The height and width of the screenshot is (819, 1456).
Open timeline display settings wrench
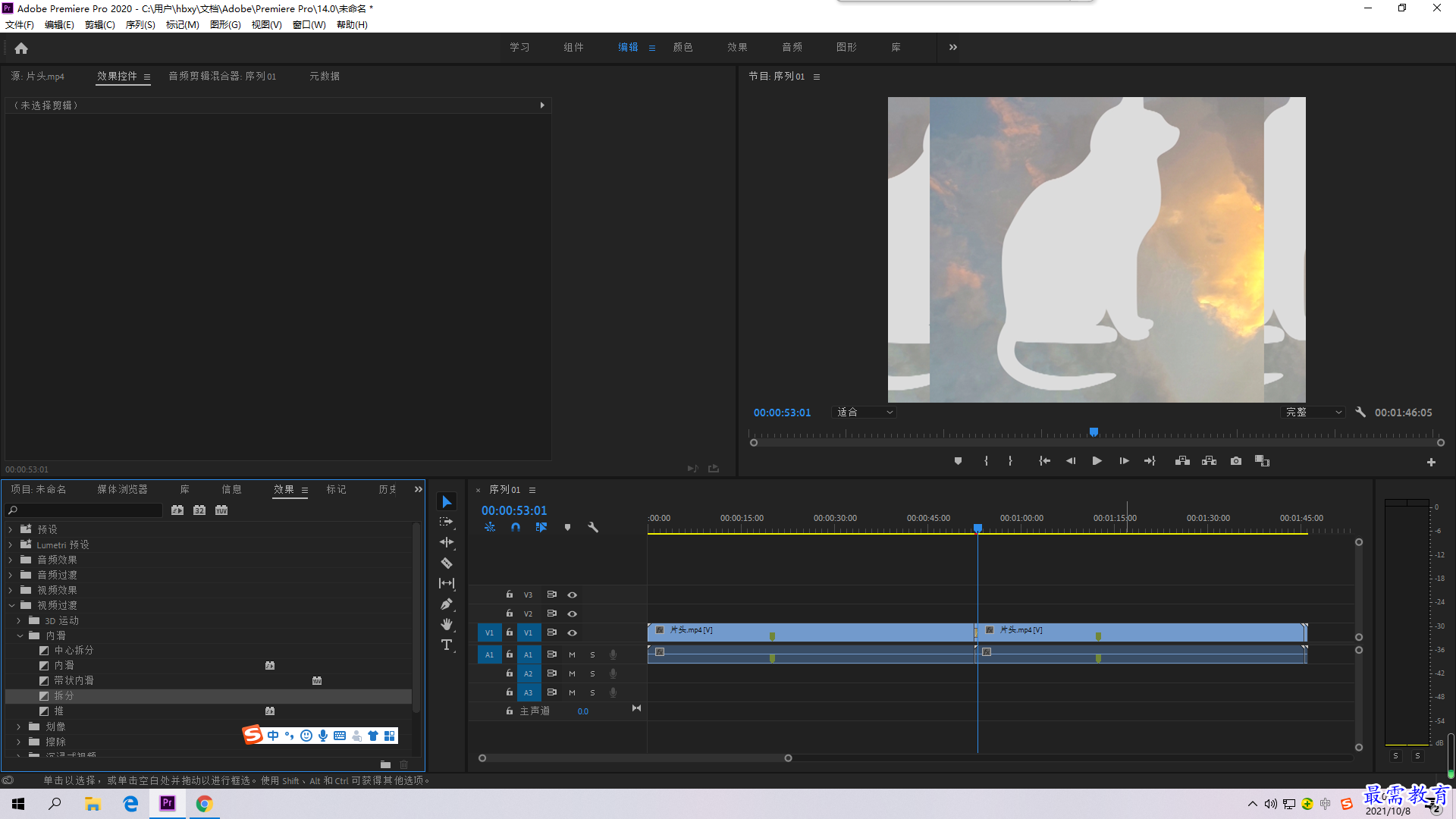click(593, 527)
